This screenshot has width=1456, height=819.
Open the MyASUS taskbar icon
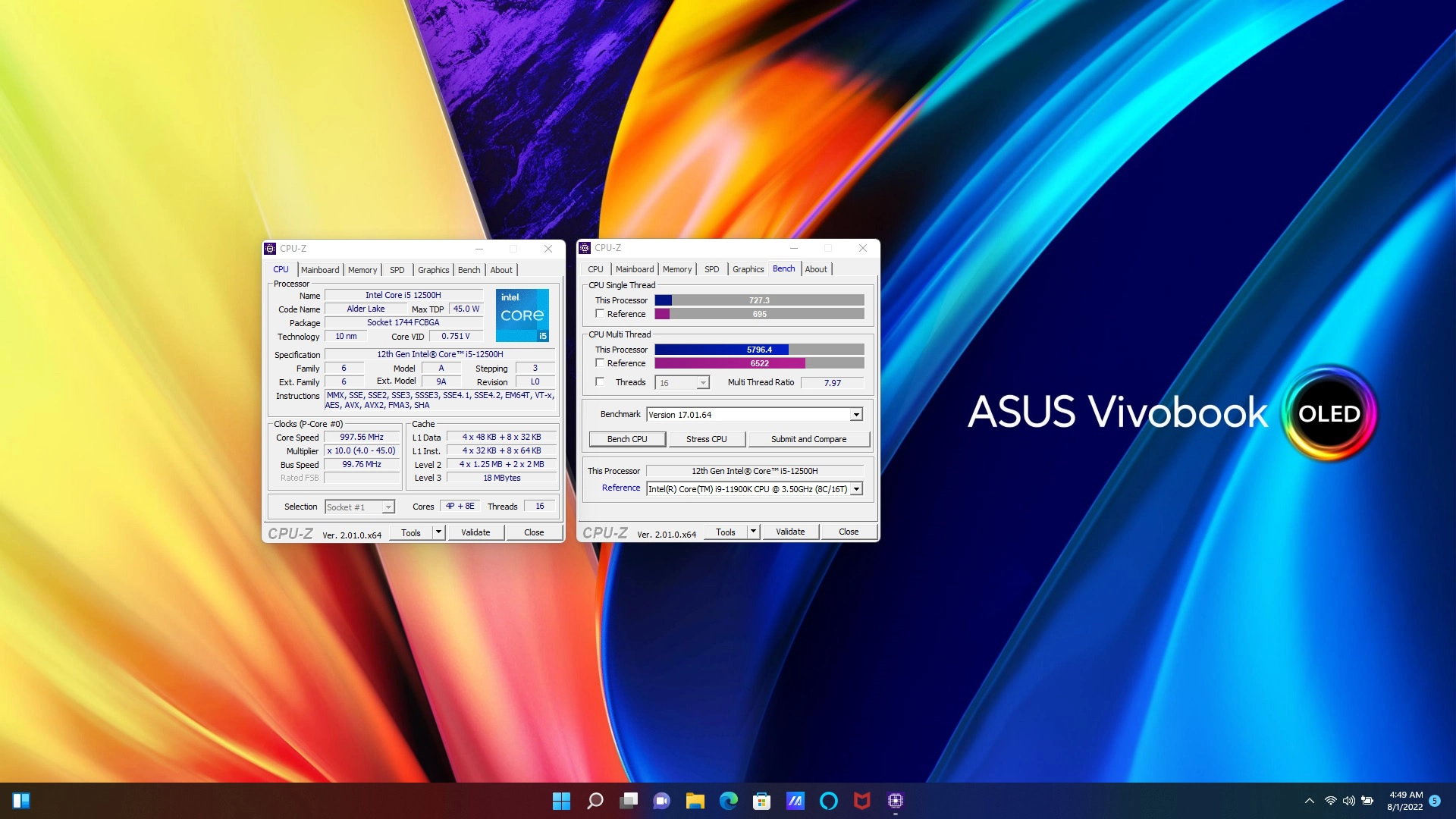[x=795, y=801]
